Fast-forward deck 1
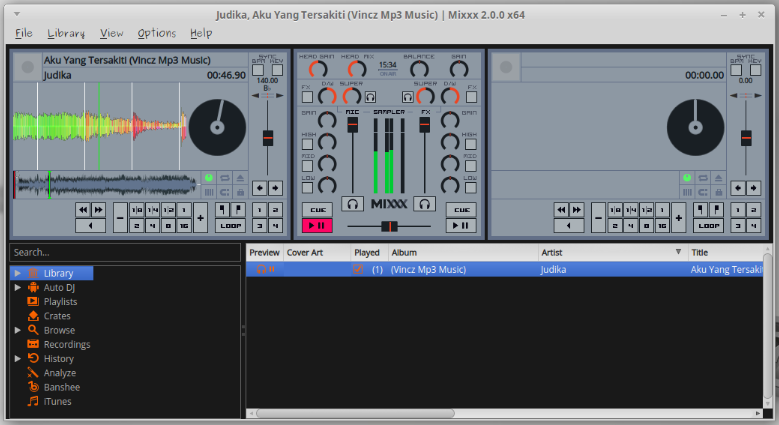The height and width of the screenshot is (425, 779). click(x=98, y=210)
